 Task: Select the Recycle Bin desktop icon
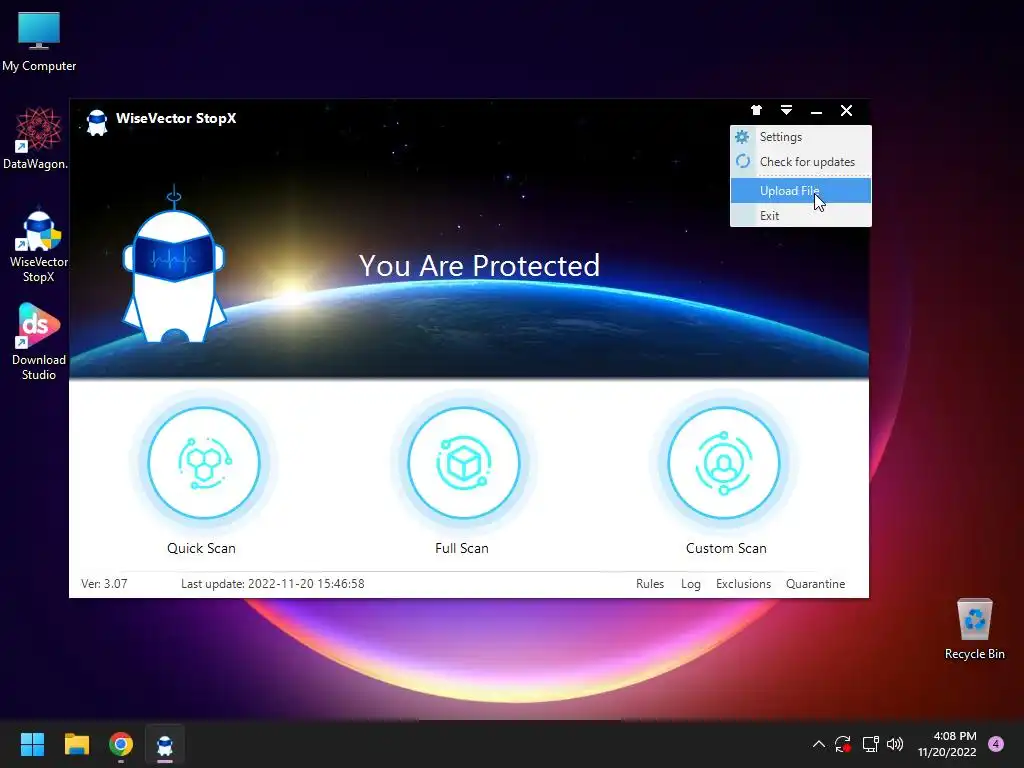[x=974, y=630]
